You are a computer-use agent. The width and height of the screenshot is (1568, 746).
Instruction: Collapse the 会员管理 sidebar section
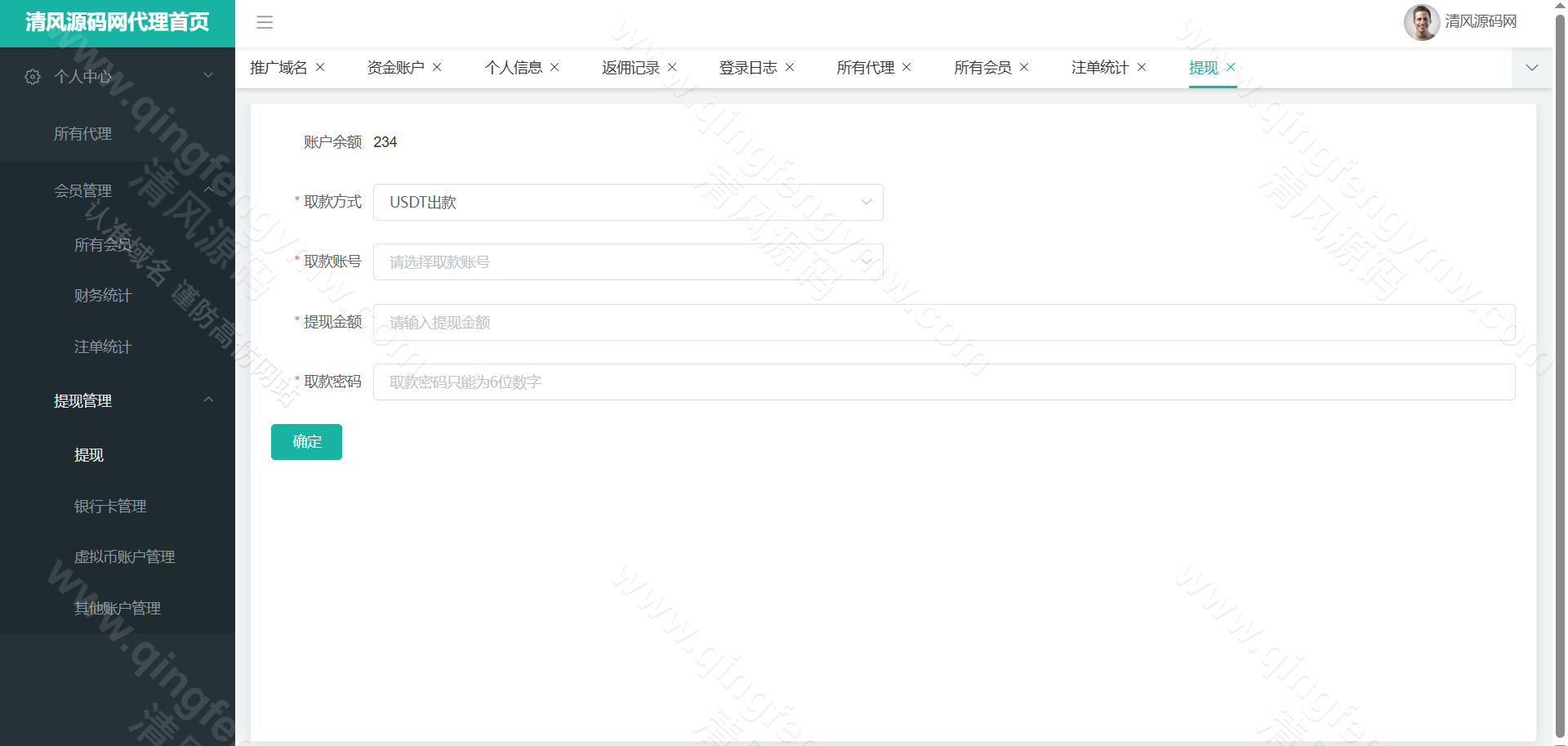[x=118, y=190]
